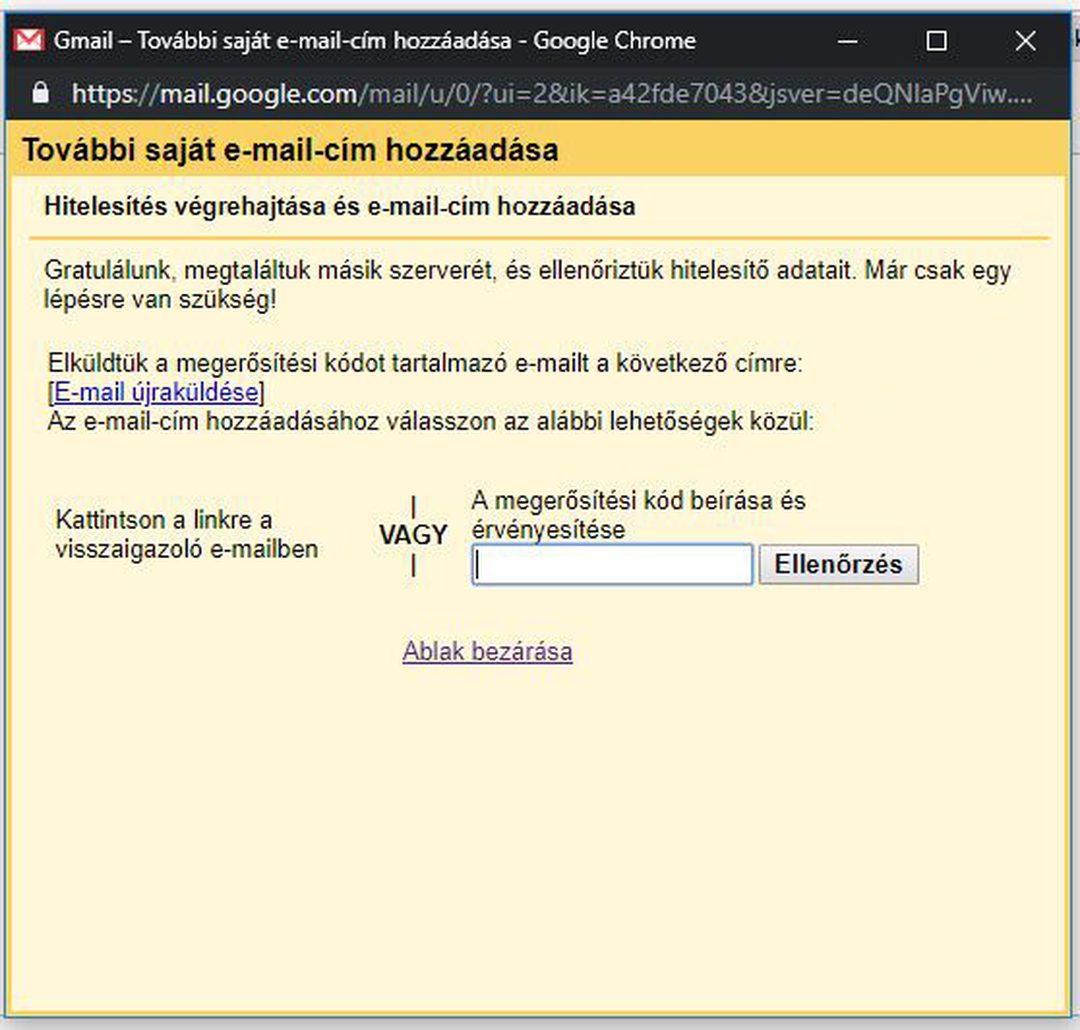Click the window title text 'Gmail – További saját e-mail-cím hozzáadása'

[282, 41]
